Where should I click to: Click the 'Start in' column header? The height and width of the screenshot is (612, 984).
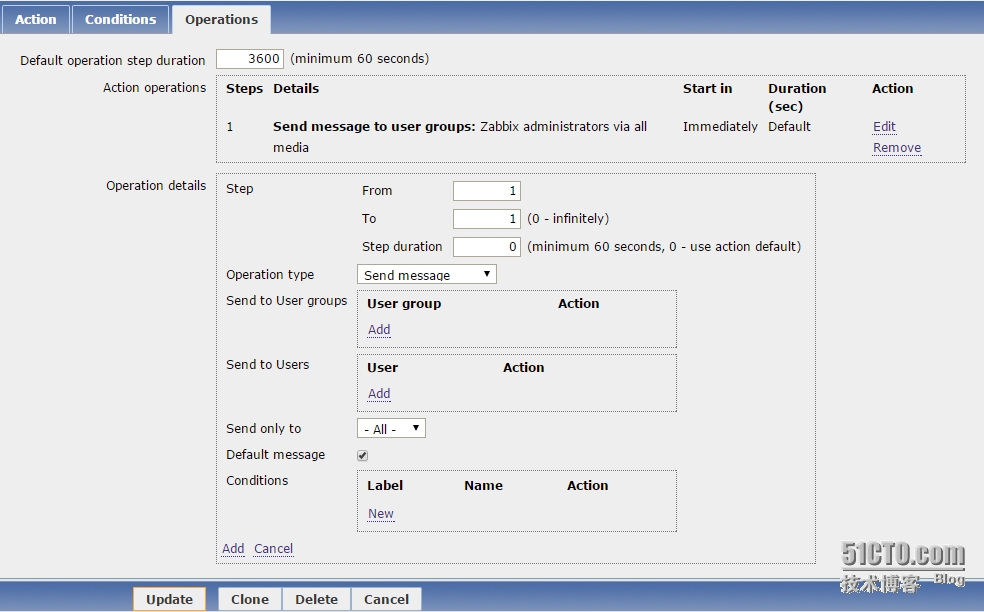(x=707, y=89)
